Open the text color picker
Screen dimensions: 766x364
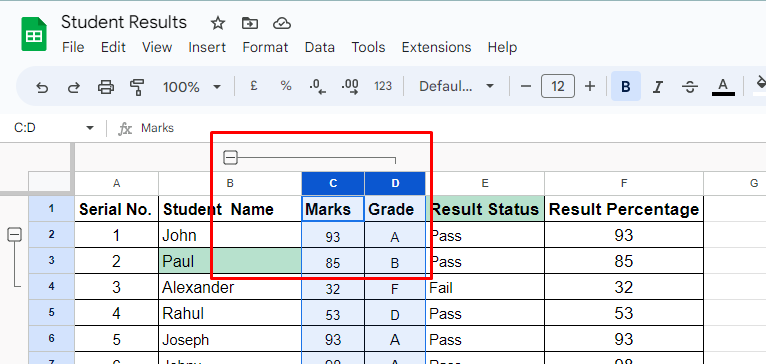tap(723, 86)
